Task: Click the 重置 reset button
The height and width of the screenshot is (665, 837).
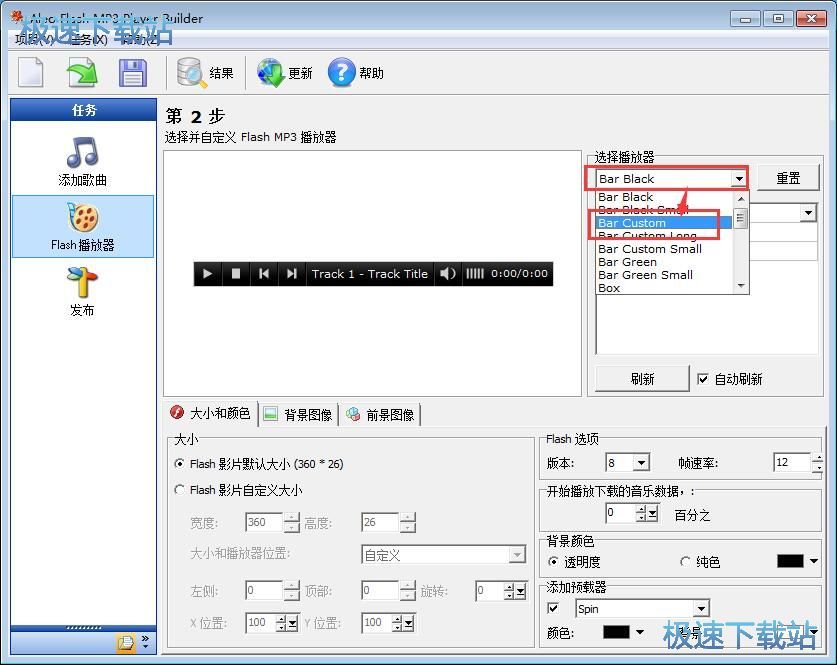Action: pyautogui.click(x=788, y=178)
